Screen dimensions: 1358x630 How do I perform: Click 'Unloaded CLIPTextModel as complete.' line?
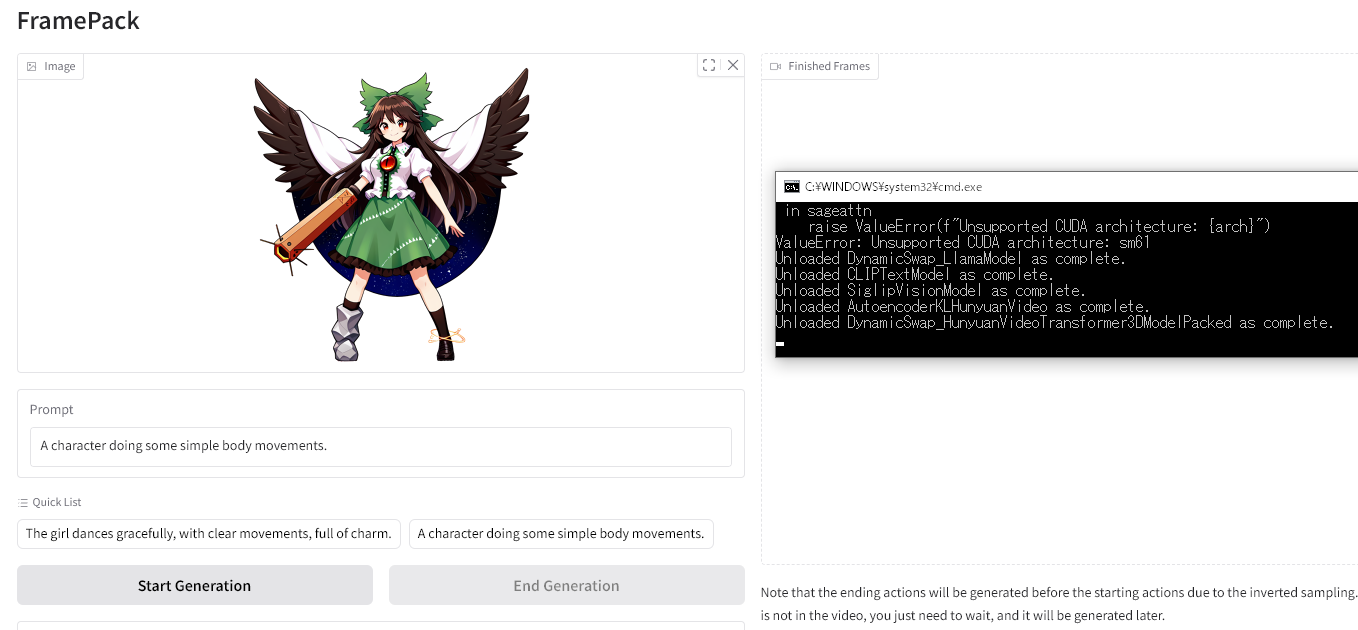point(915,274)
